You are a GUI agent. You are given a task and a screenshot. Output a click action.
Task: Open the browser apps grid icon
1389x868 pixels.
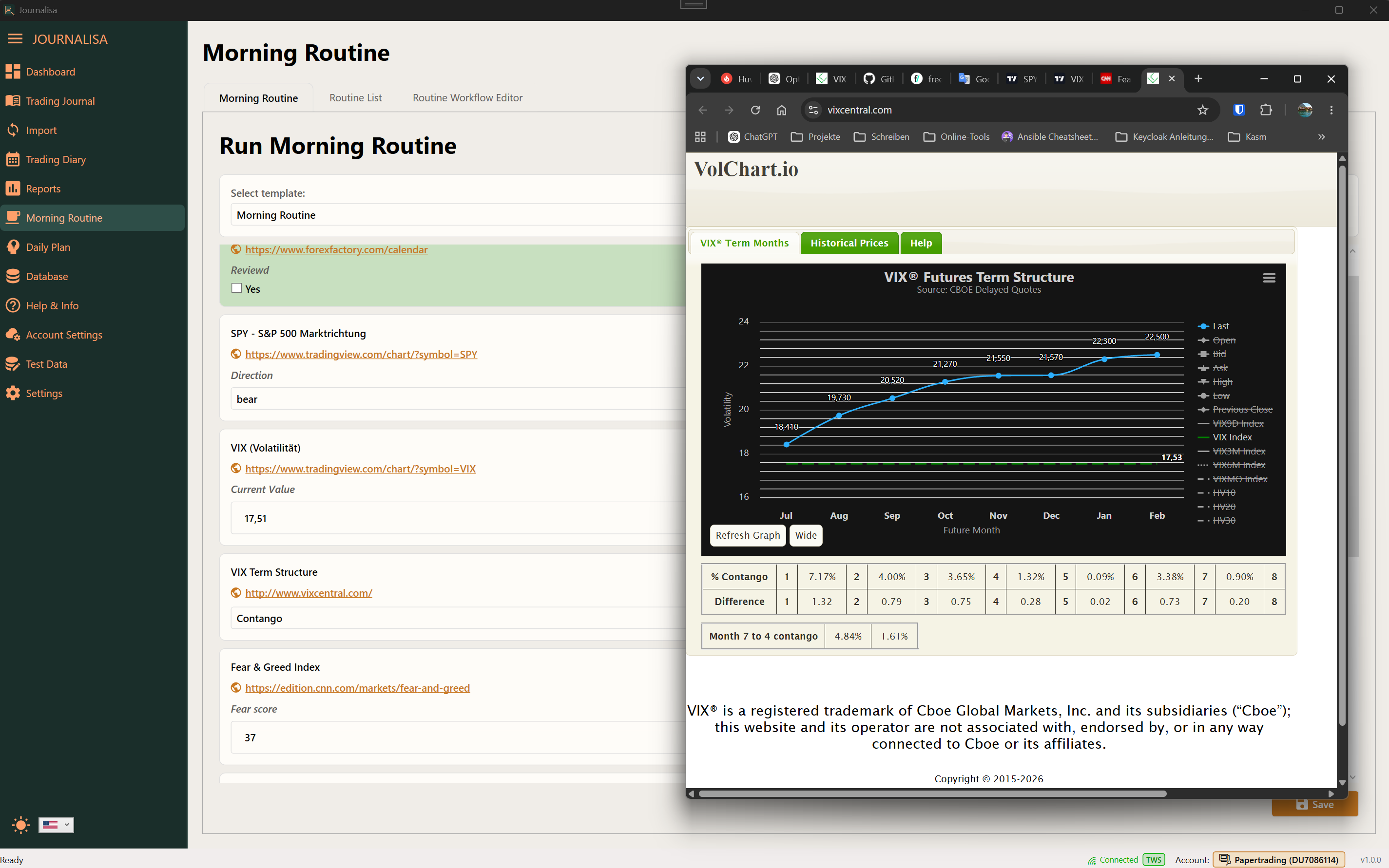pyautogui.click(x=700, y=136)
